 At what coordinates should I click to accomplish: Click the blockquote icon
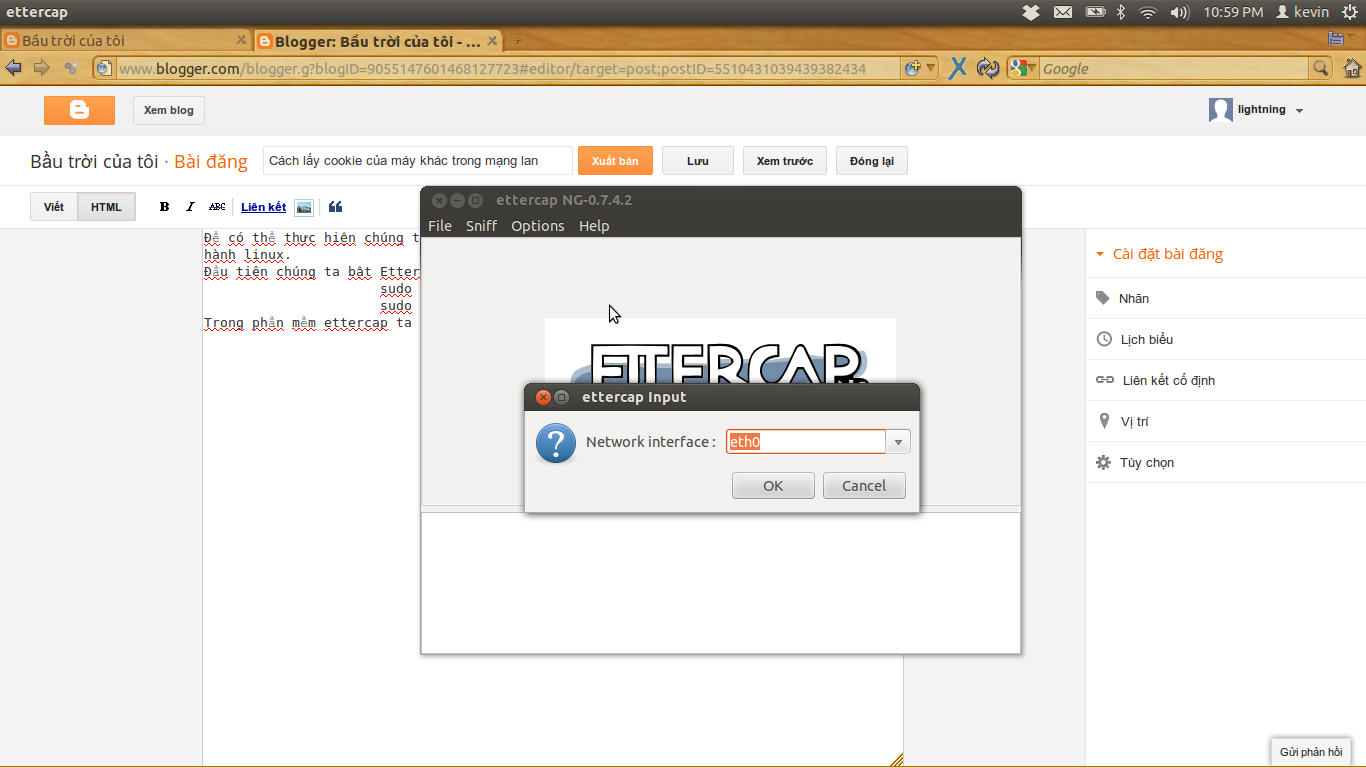click(x=335, y=207)
